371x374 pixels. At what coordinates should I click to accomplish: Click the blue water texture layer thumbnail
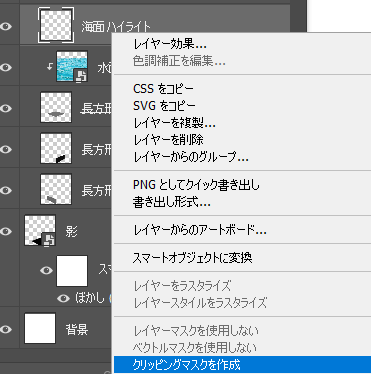tap(72, 66)
